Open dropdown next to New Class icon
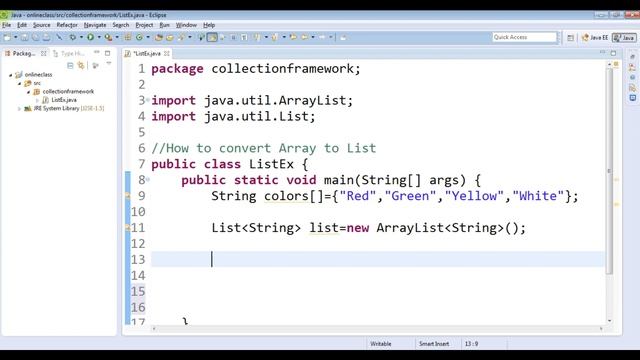 (148, 37)
